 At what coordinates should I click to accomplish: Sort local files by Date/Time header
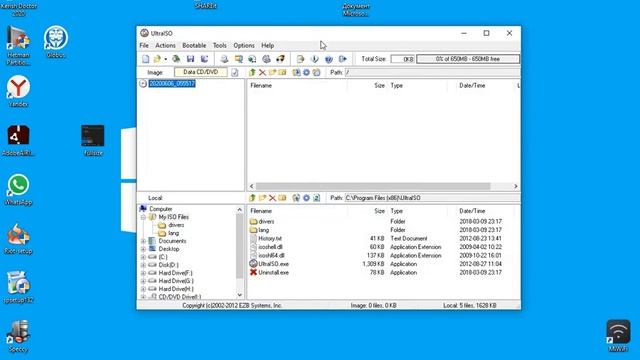click(x=472, y=211)
